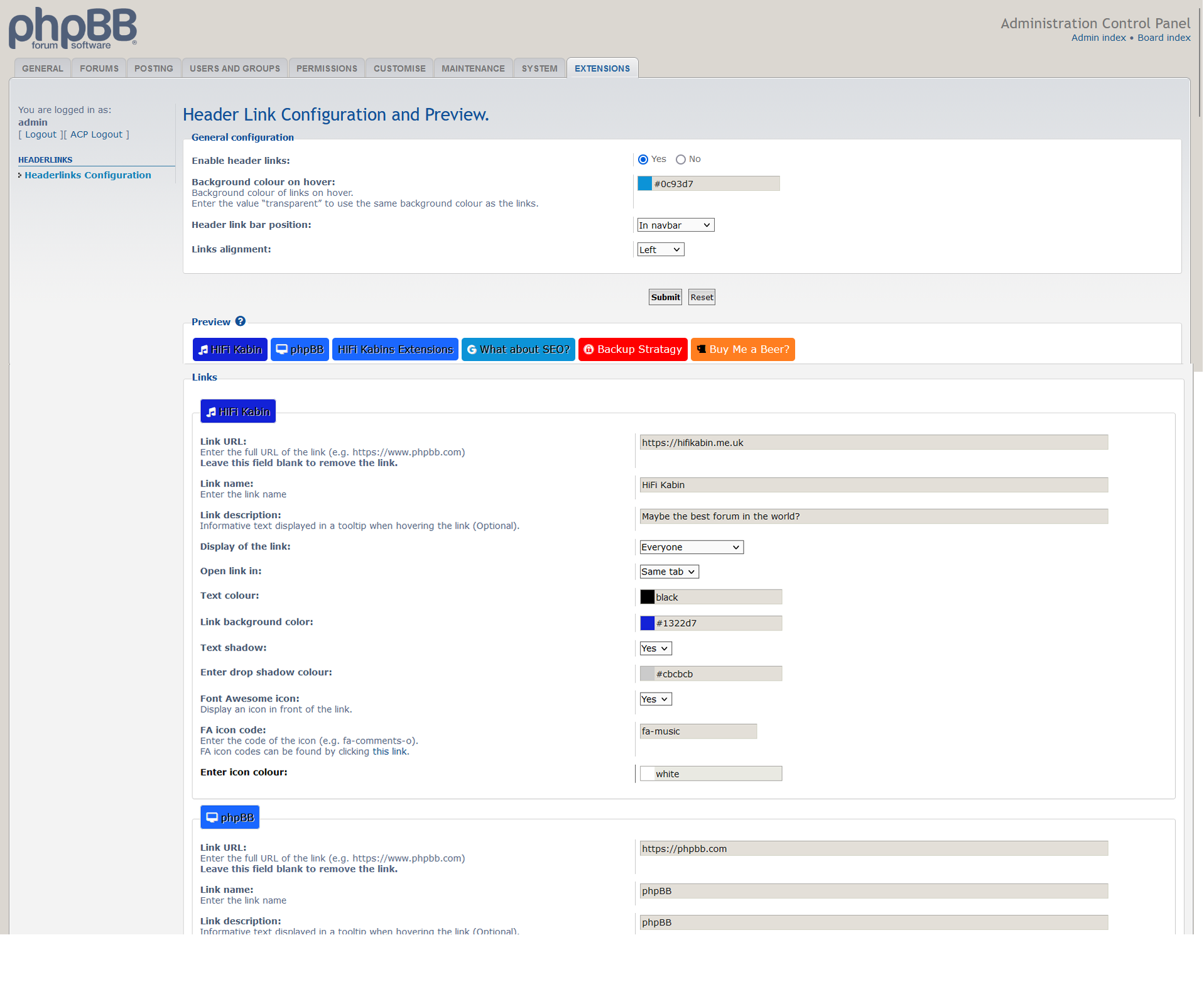Open the Admin index link

tap(1098, 38)
